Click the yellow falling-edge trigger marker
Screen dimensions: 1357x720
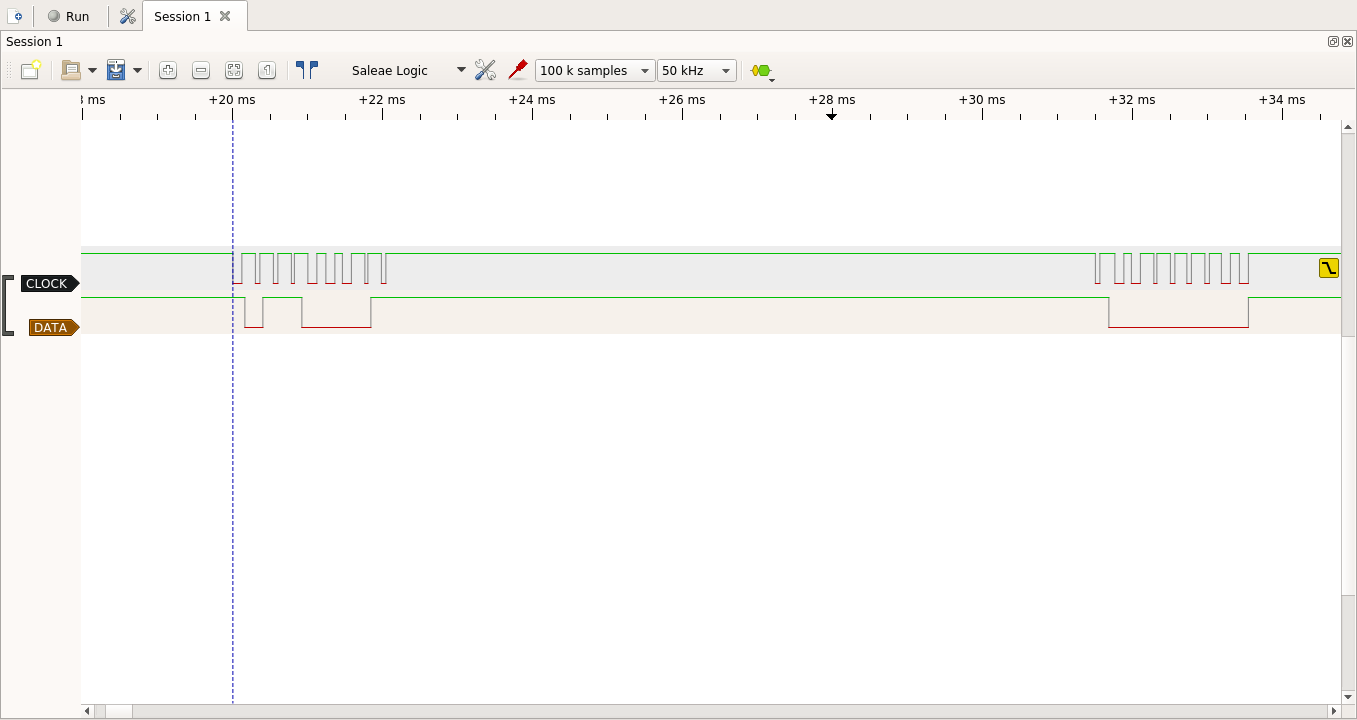1328,267
